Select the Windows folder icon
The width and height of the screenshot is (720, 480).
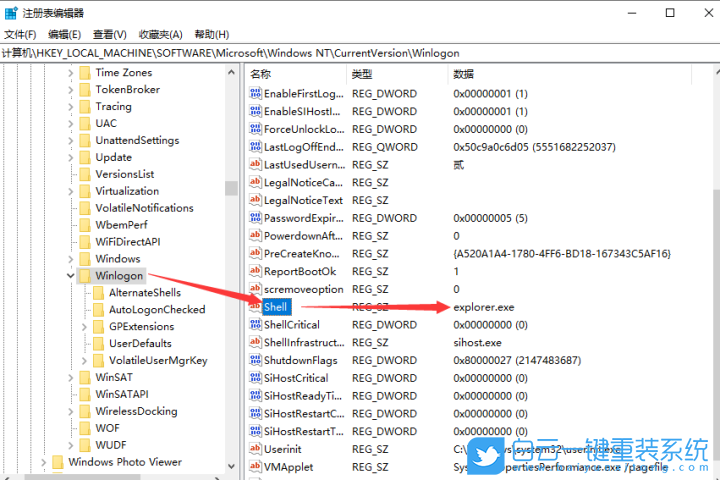click(x=85, y=259)
